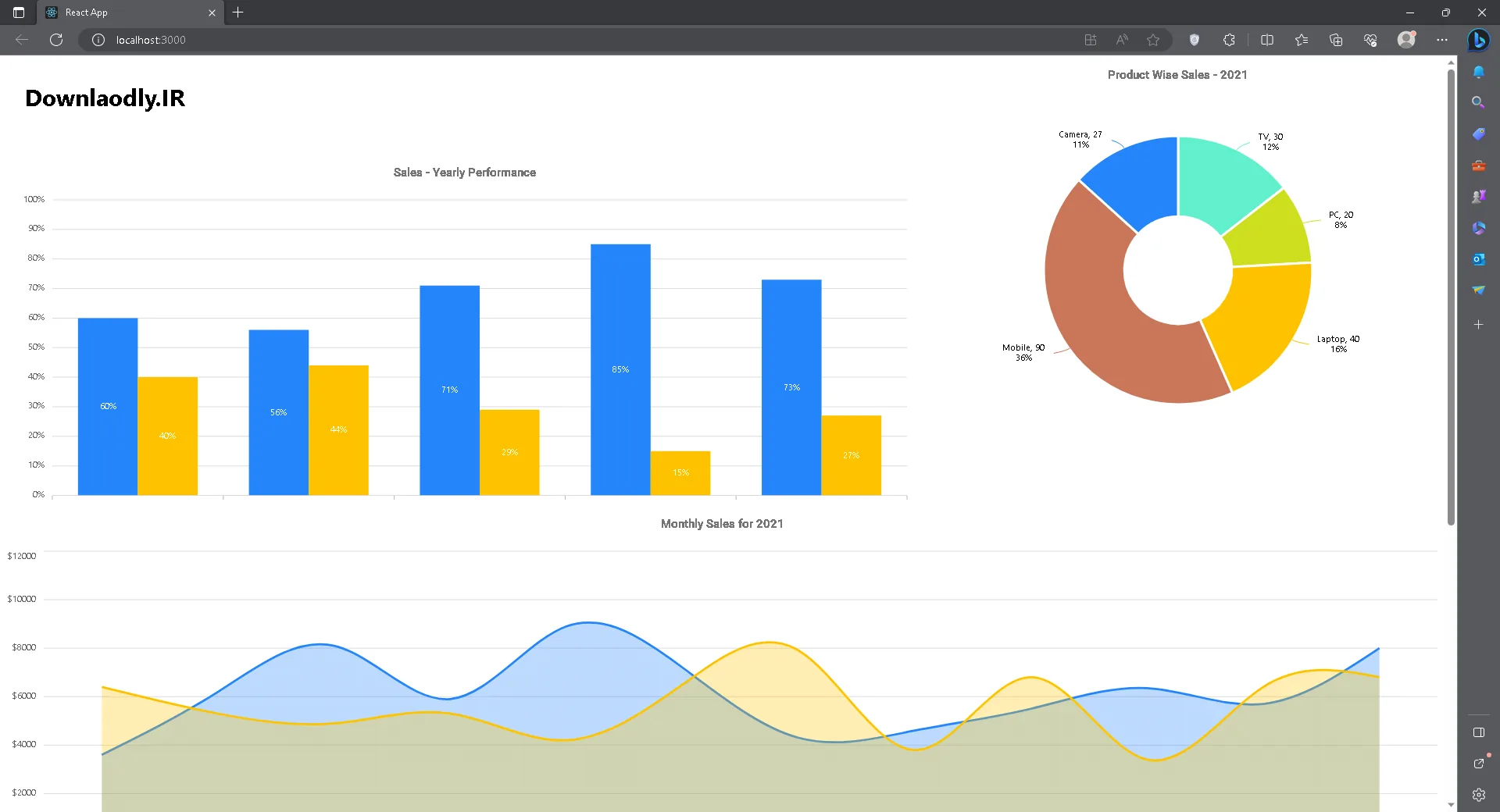This screenshot has width=1500, height=812.
Task: Open Outlook in the sidebar
Action: tap(1478, 259)
